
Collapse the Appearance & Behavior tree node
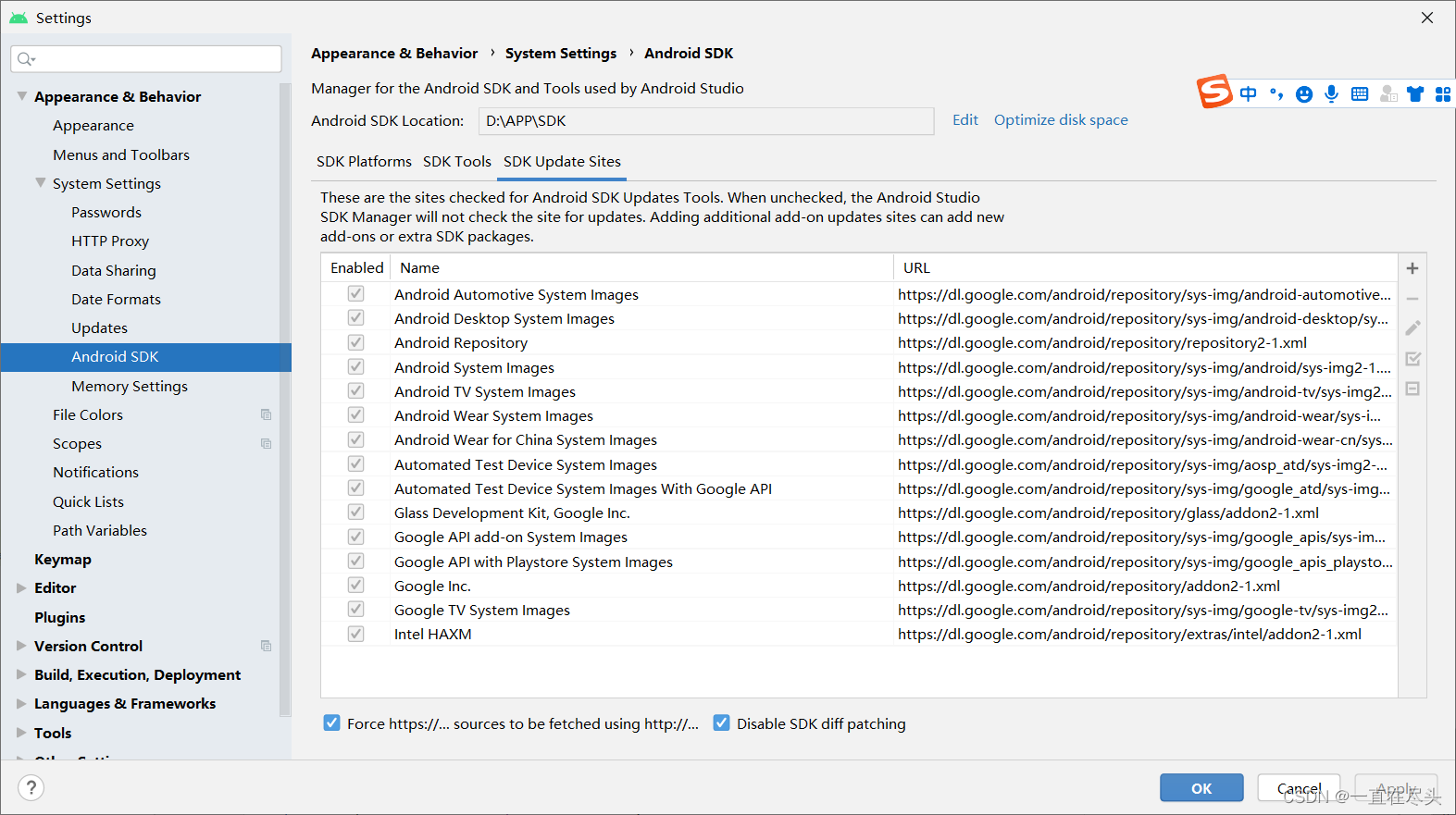[21, 96]
